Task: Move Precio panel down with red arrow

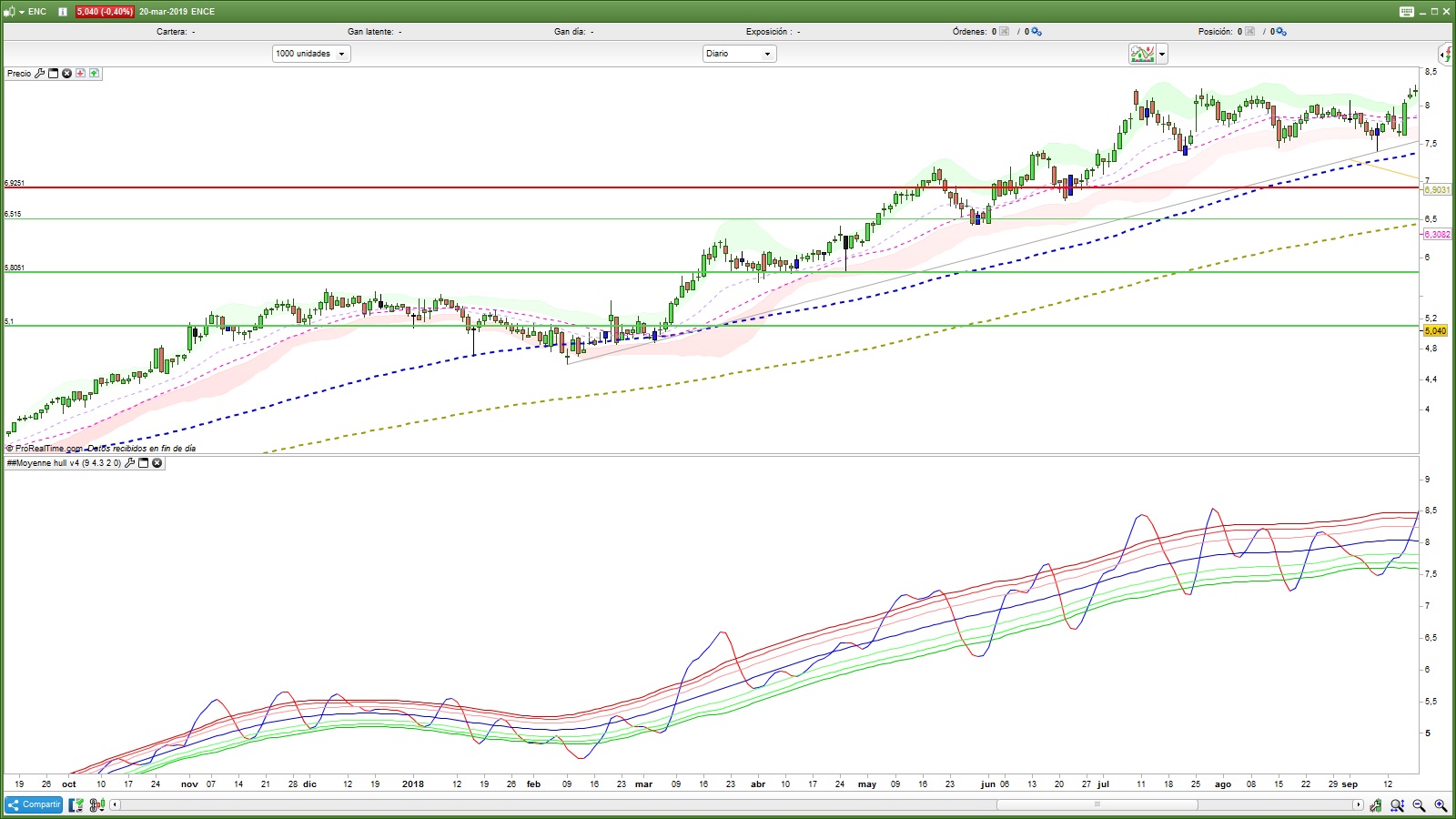Action: click(x=80, y=74)
